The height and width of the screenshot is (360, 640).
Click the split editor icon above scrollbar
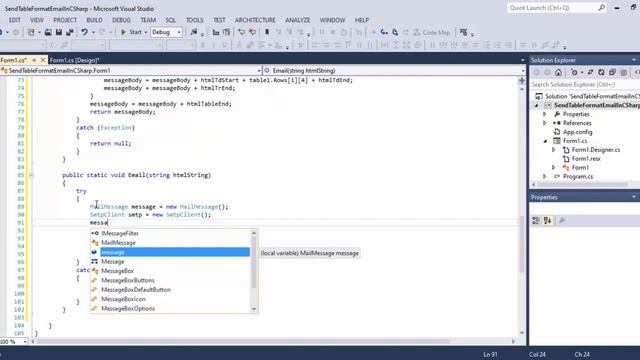pos(522,80)
